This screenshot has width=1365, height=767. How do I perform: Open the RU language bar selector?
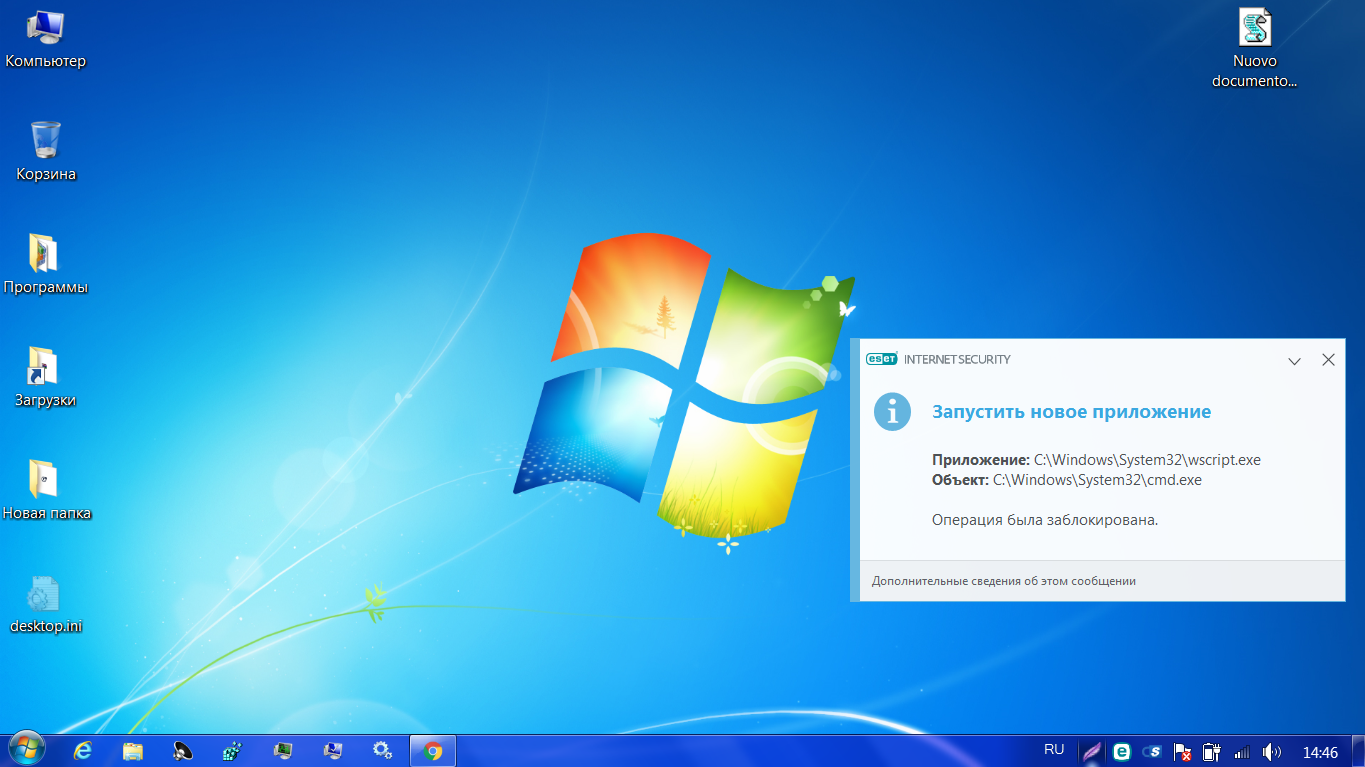coord(1054,749)
